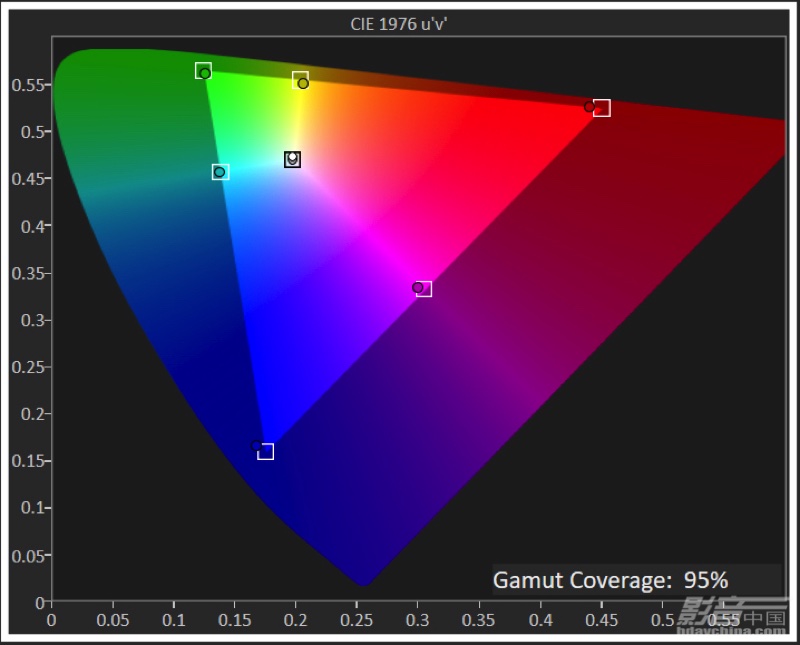
Task: Click the 0.1 label on horizontal axis
Action: pos(173,620)
